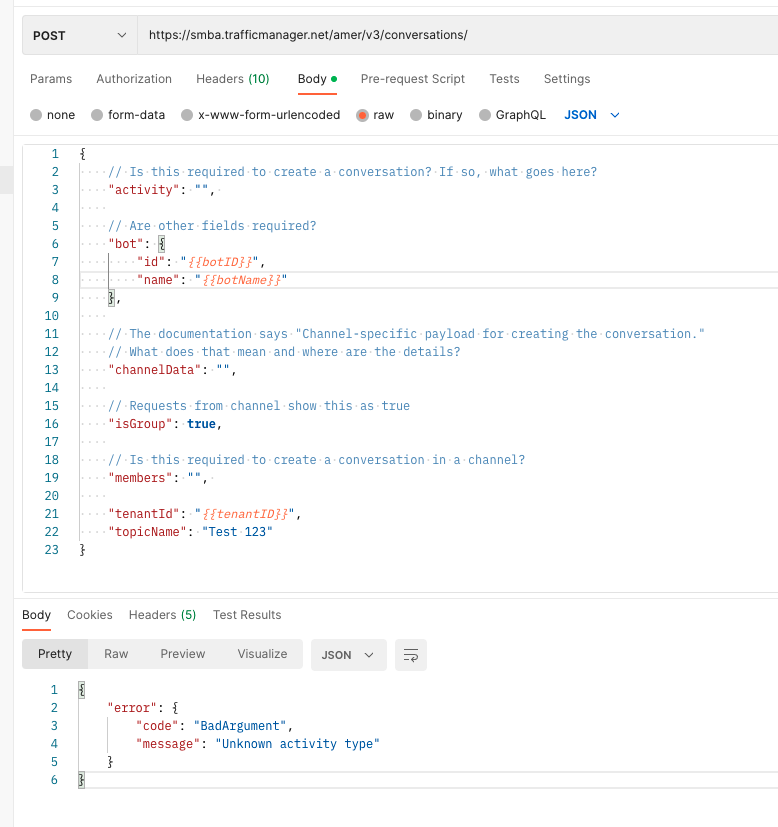
Task: Open the Visualize response view
Action: [262, 654]
